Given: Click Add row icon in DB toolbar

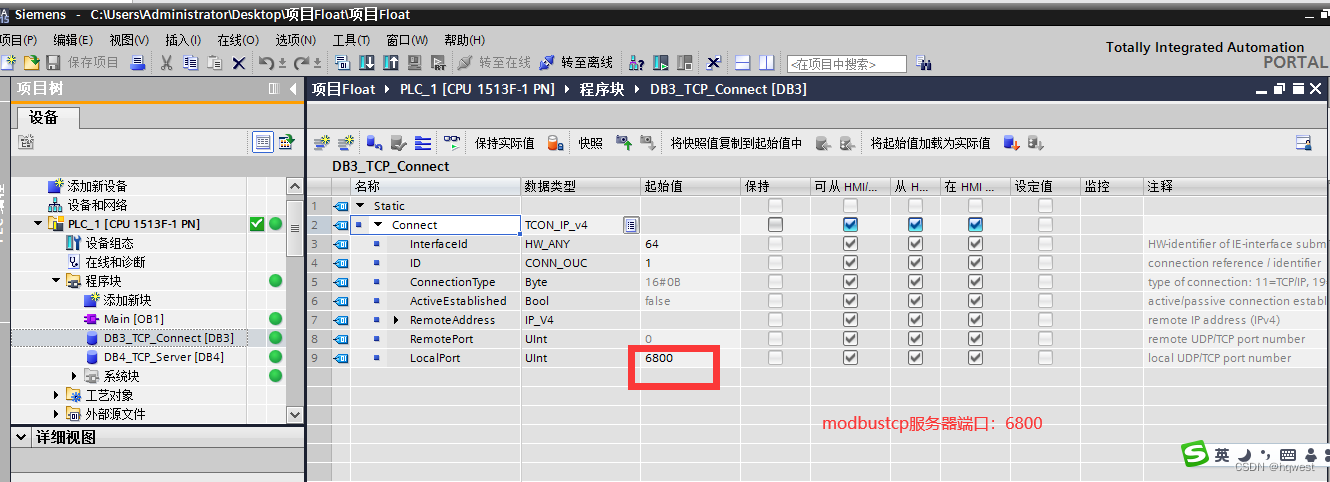Looking at the screenshot, I should (x=346, y=143).
